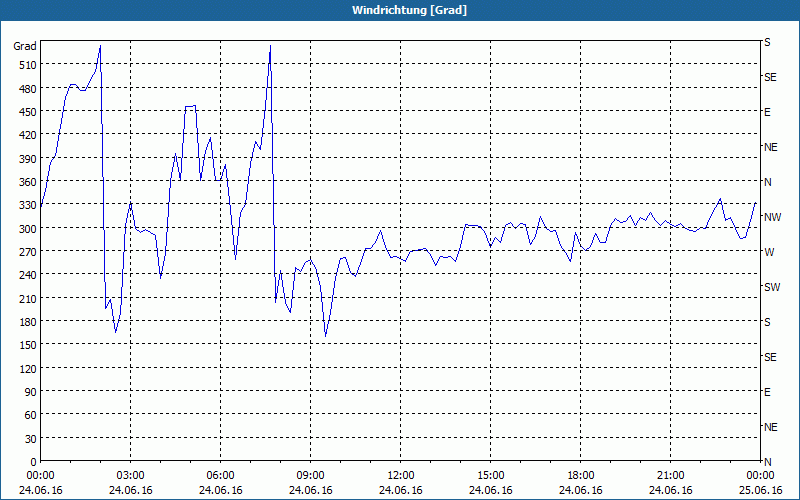Click the 21:00 time axis label
The image size is (800, 500).
670,476
